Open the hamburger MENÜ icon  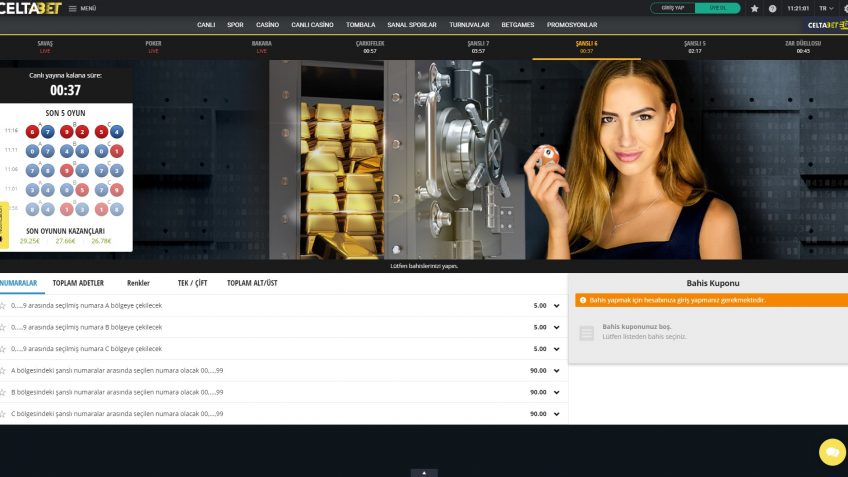(72, 8)
